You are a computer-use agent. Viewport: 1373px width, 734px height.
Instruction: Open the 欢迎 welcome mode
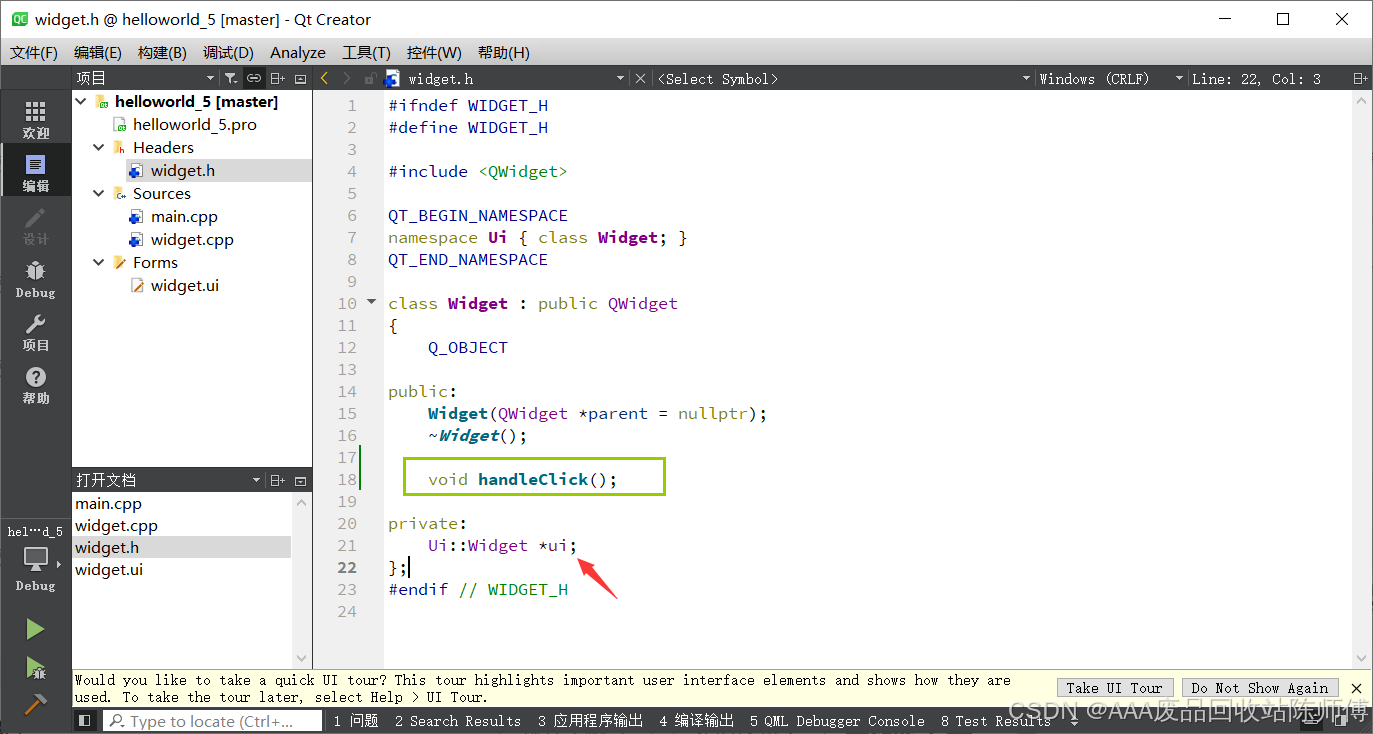[x=35, y=119]
